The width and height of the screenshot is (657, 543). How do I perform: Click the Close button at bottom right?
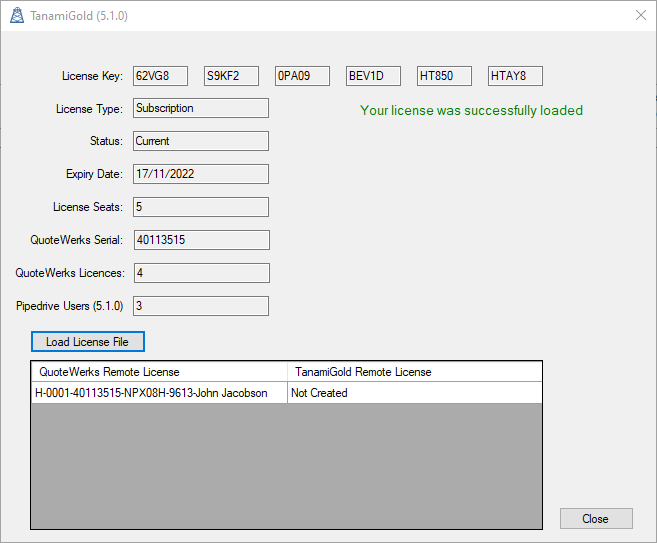(596, 519)
